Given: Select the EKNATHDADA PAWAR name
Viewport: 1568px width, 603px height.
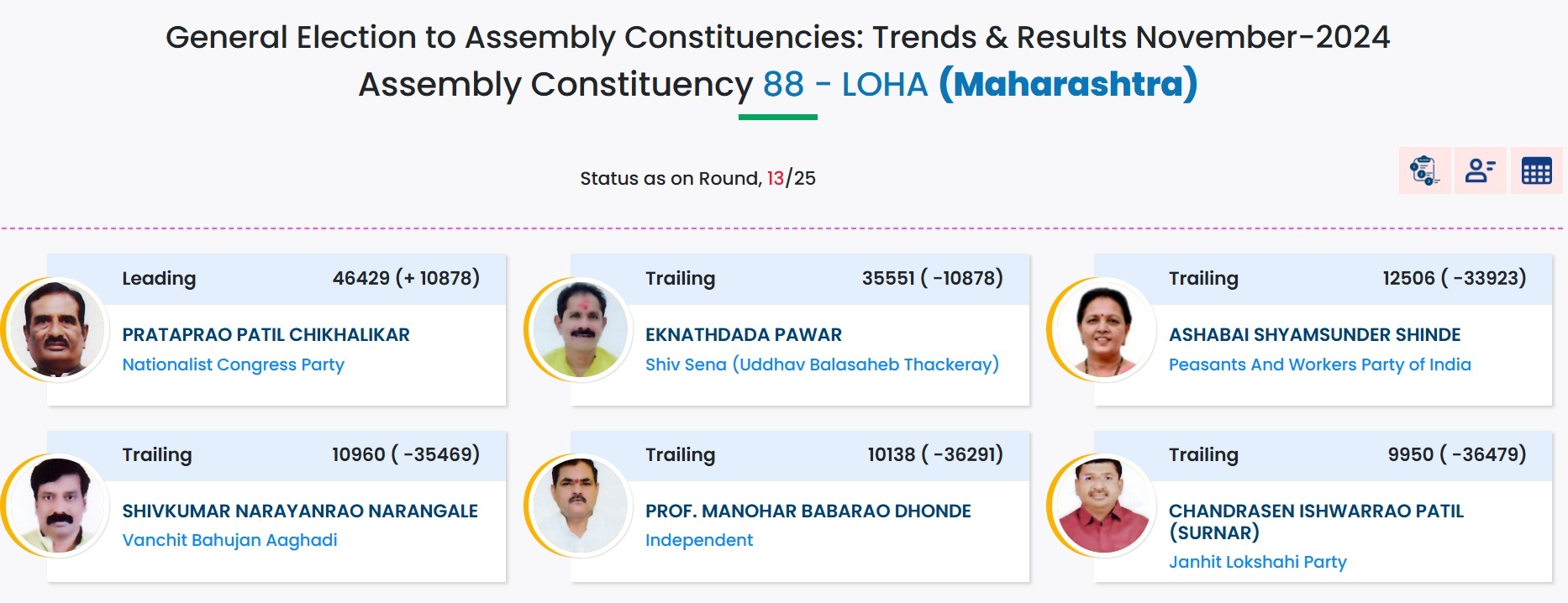Looking at the screenshot, I should click(743, 334).
